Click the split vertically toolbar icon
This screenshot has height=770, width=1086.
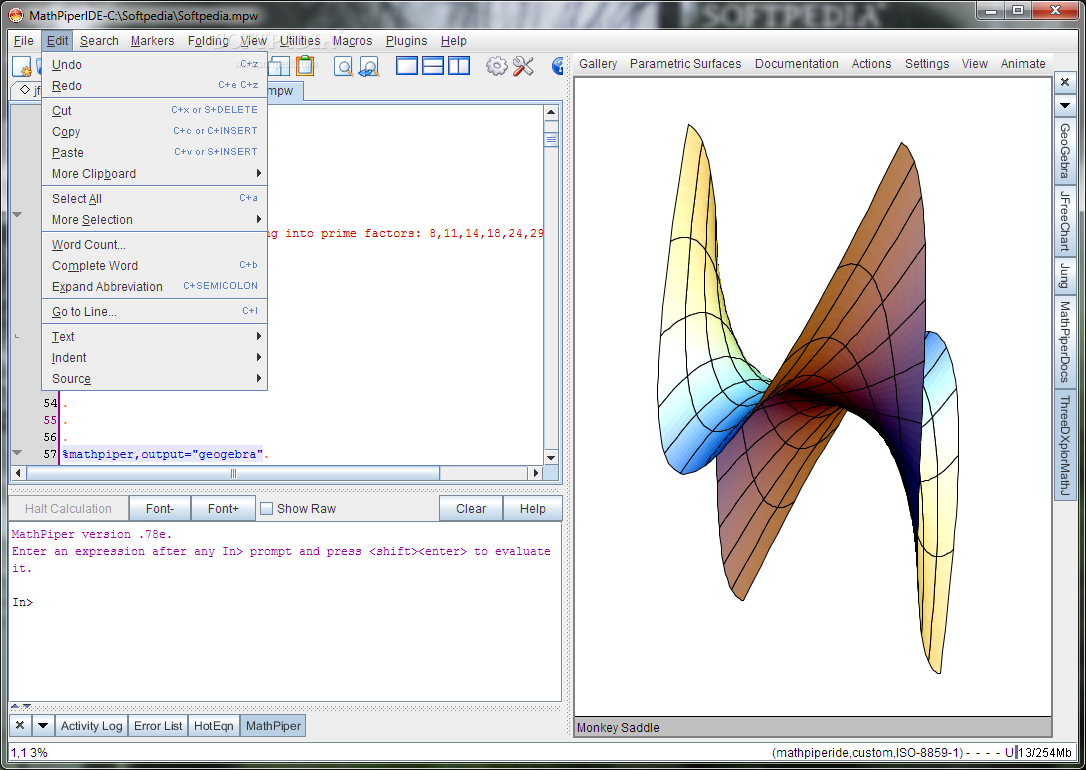click(x=459, y=66)
